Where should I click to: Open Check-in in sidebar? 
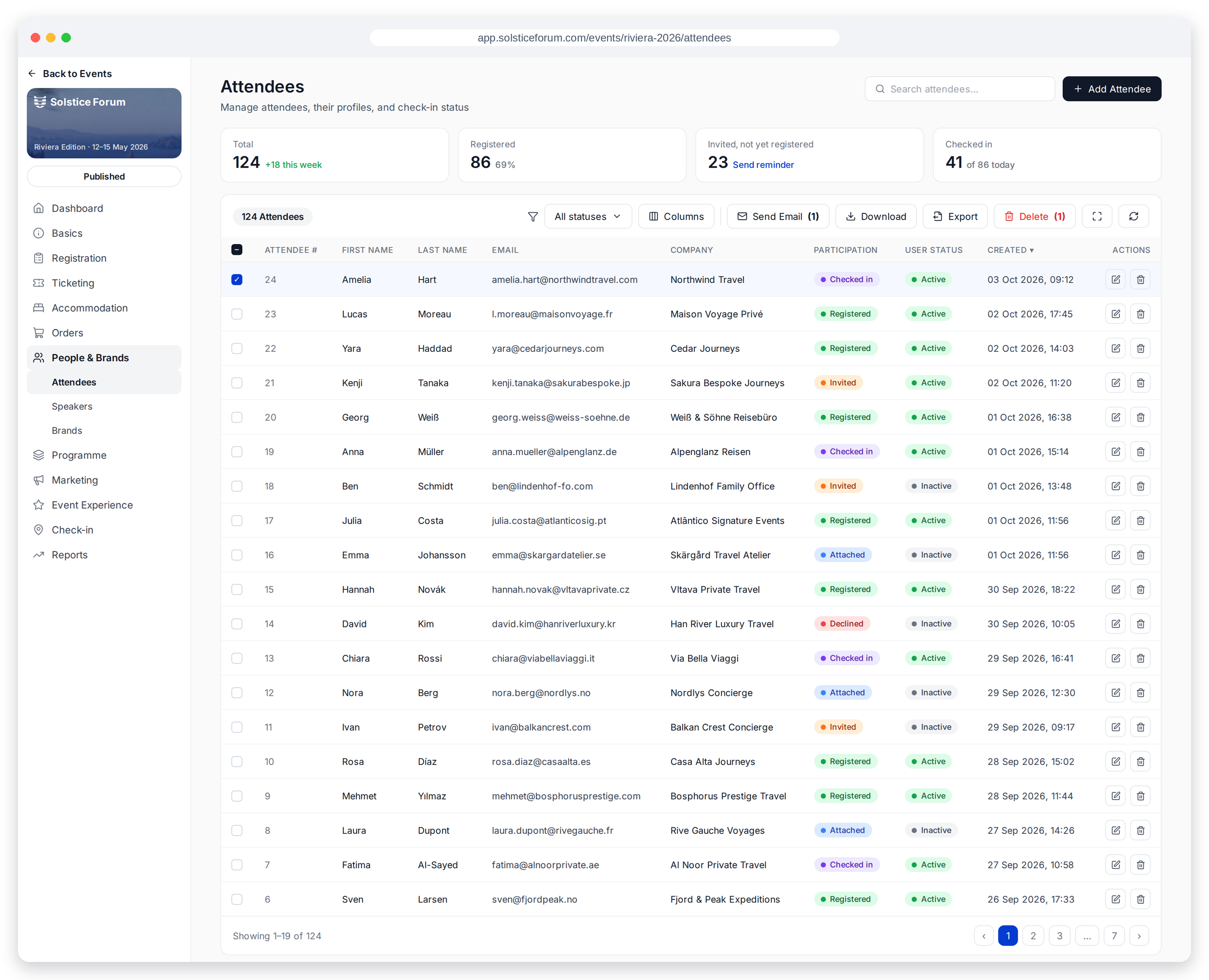click(104, 530)
